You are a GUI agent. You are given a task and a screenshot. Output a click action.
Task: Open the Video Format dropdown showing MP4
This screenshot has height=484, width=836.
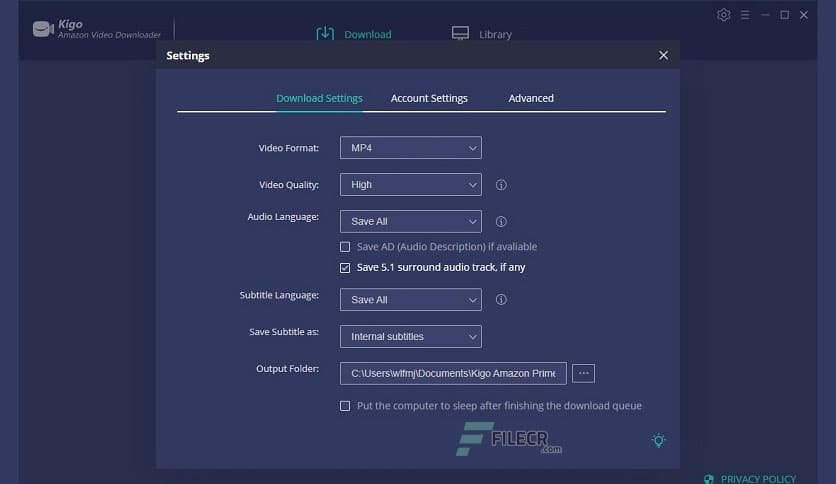pyautogui.click(x=411, y=148)
